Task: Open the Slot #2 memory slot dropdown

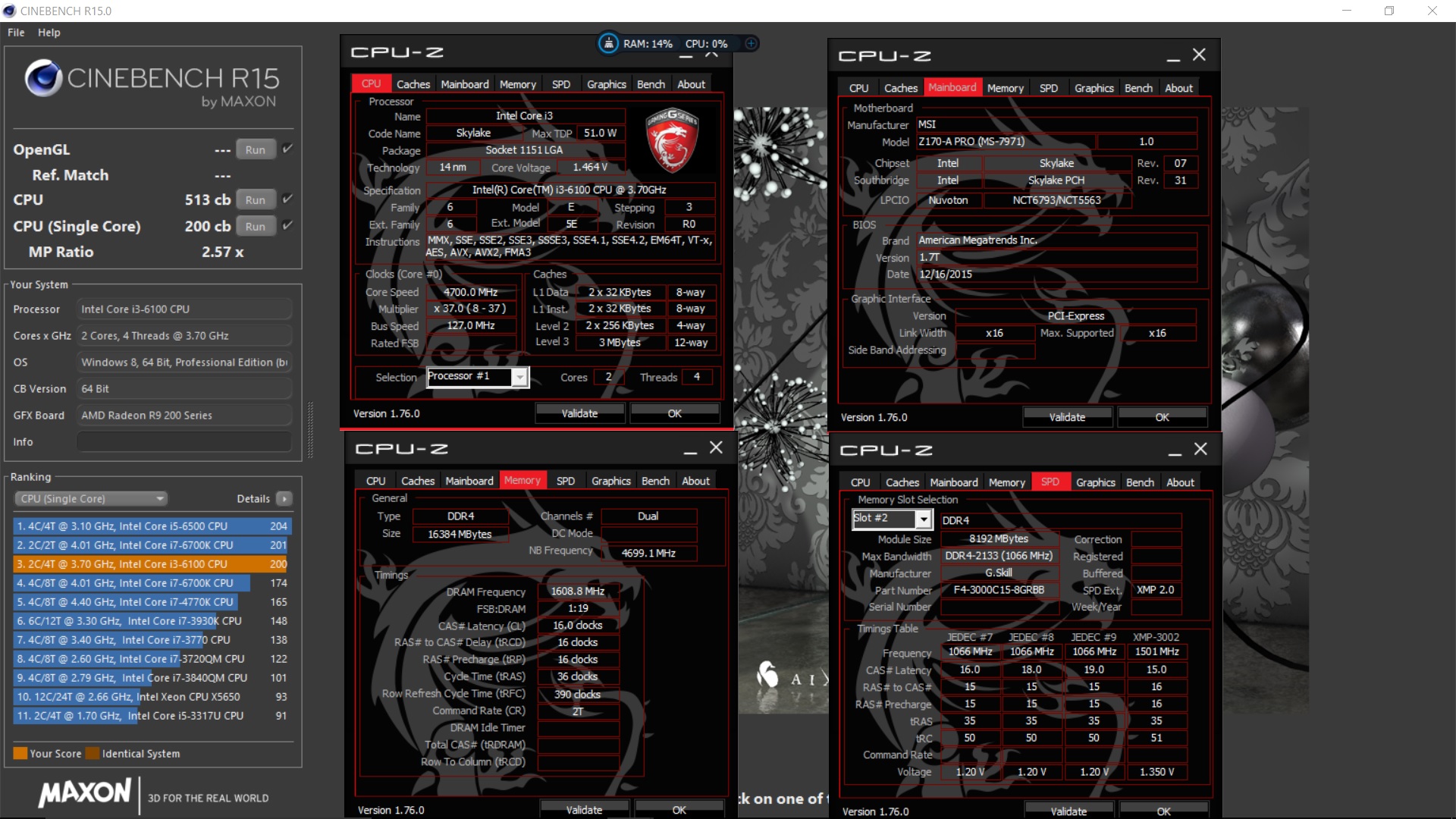Action: pyautogui.click(x=923, y=519)
